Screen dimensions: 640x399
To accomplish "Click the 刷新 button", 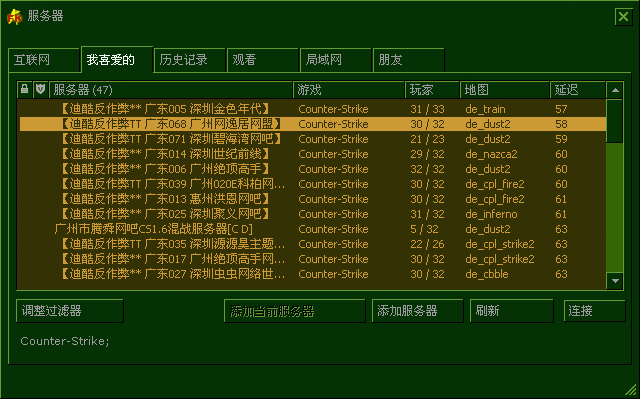I will 511,311.
